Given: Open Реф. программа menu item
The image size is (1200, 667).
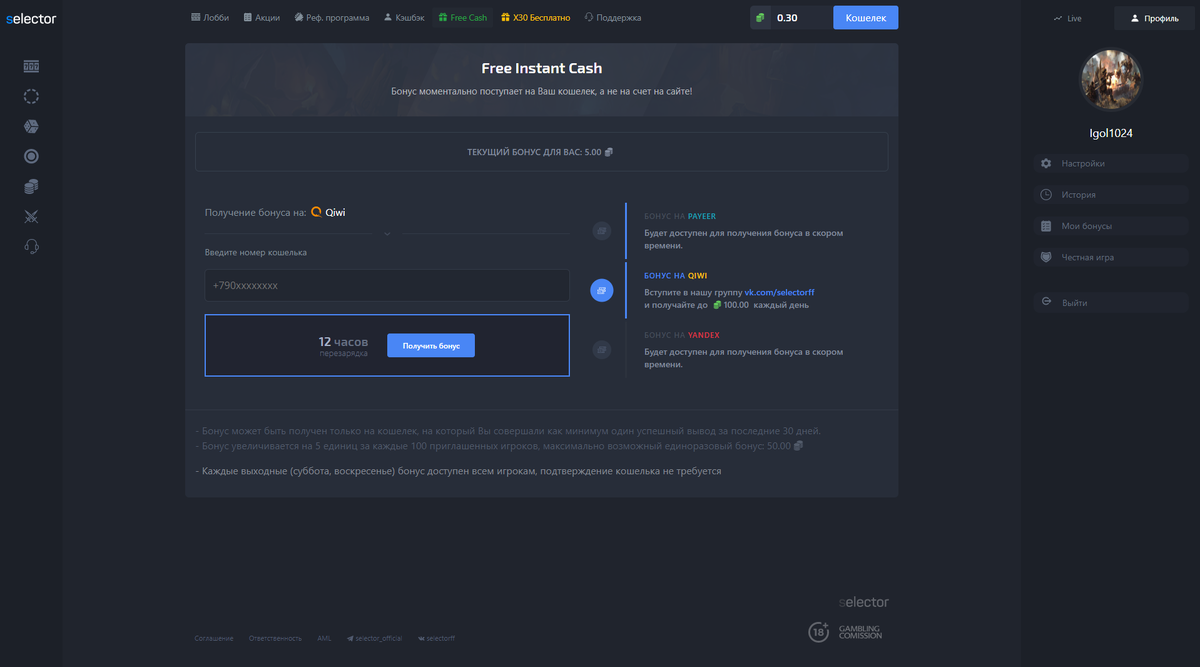Looking at the screenshot, I should [332, 18].
